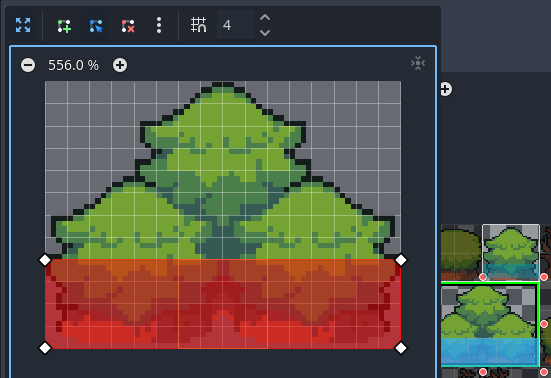
Task: Select the edit points tool
Action: [x=96, y=26]
